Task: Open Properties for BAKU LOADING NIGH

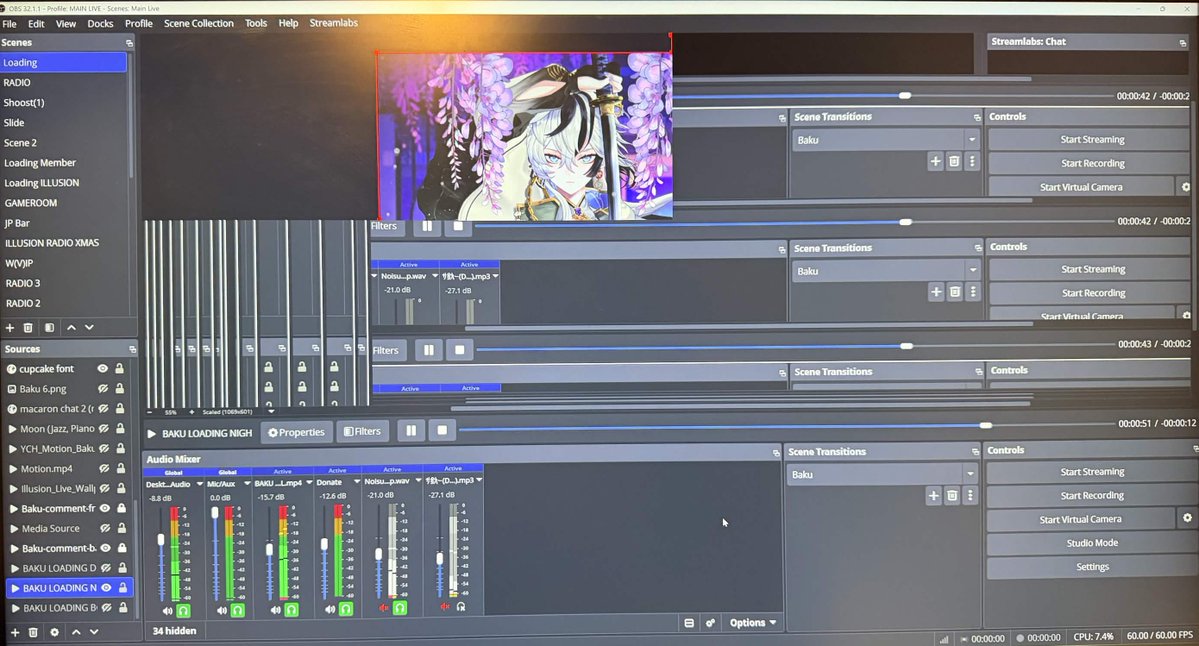Action: click(296, 431)
